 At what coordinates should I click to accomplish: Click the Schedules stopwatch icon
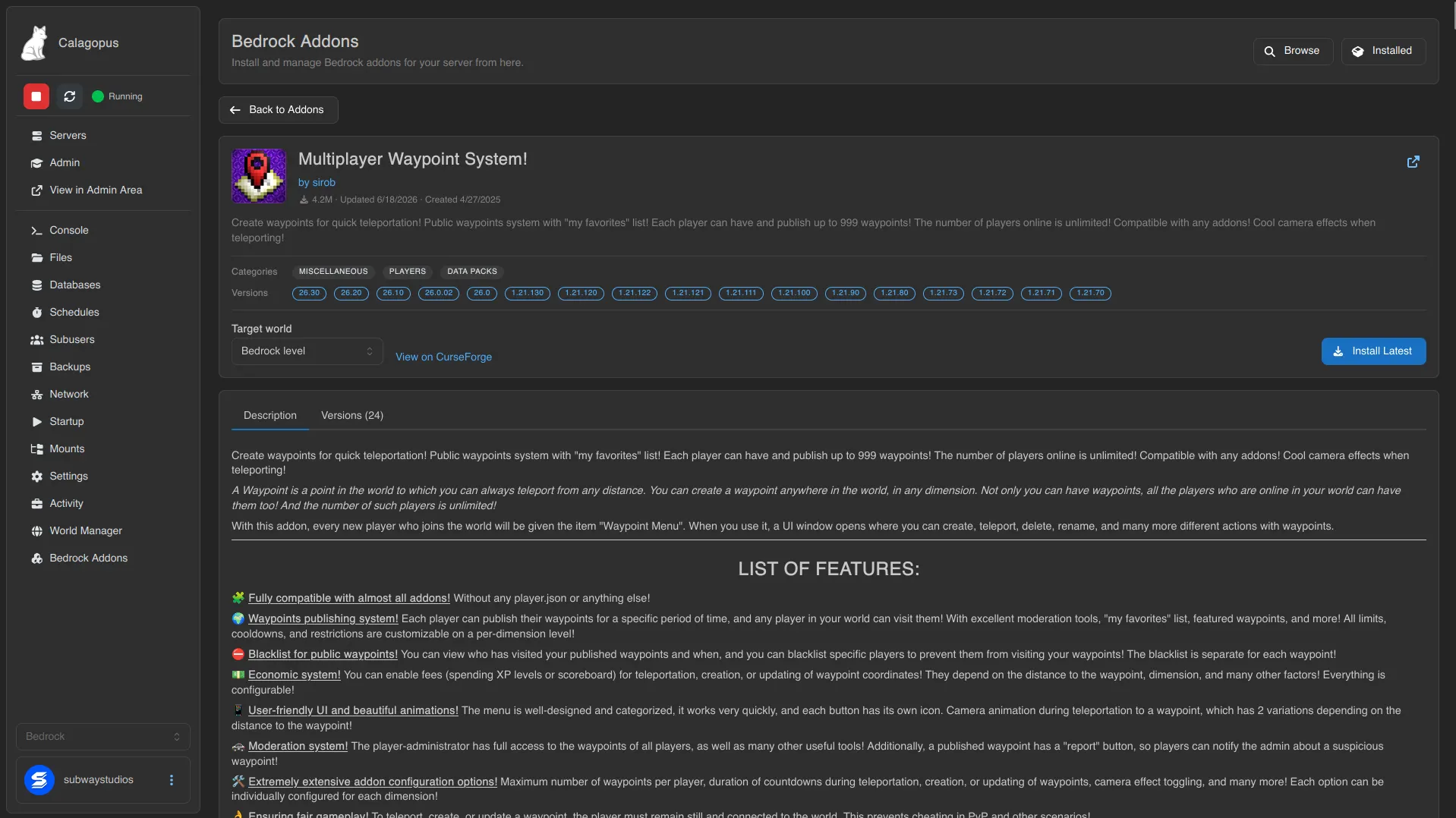coord(36,313)
